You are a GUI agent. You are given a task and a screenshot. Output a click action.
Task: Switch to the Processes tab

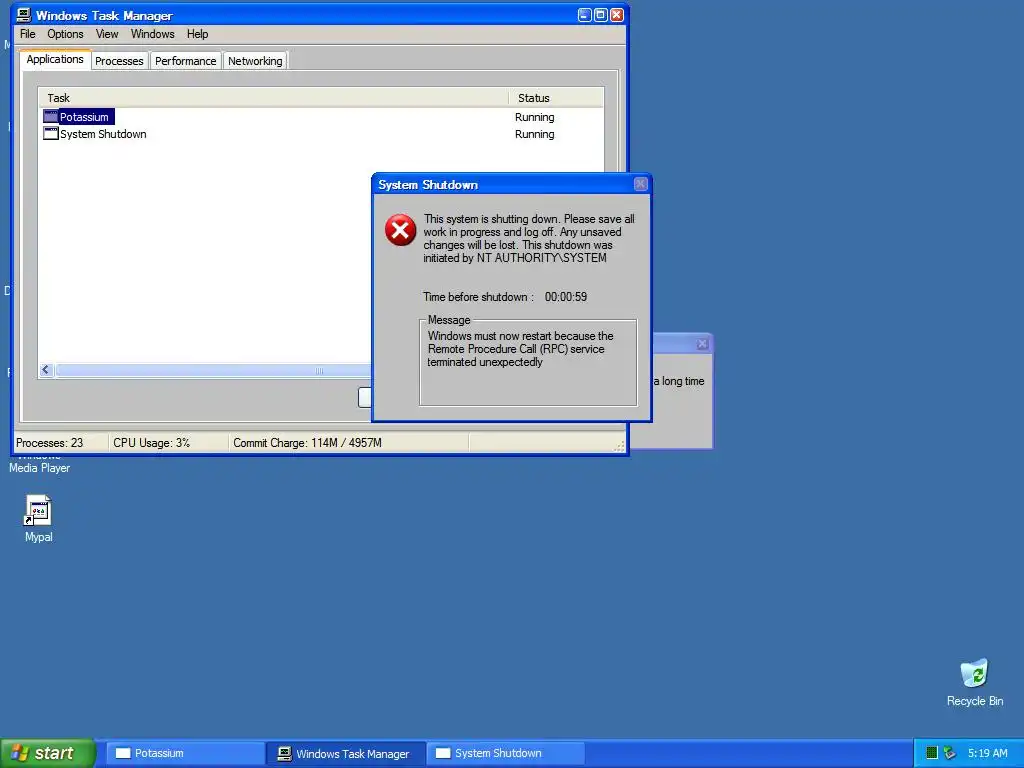119,61
